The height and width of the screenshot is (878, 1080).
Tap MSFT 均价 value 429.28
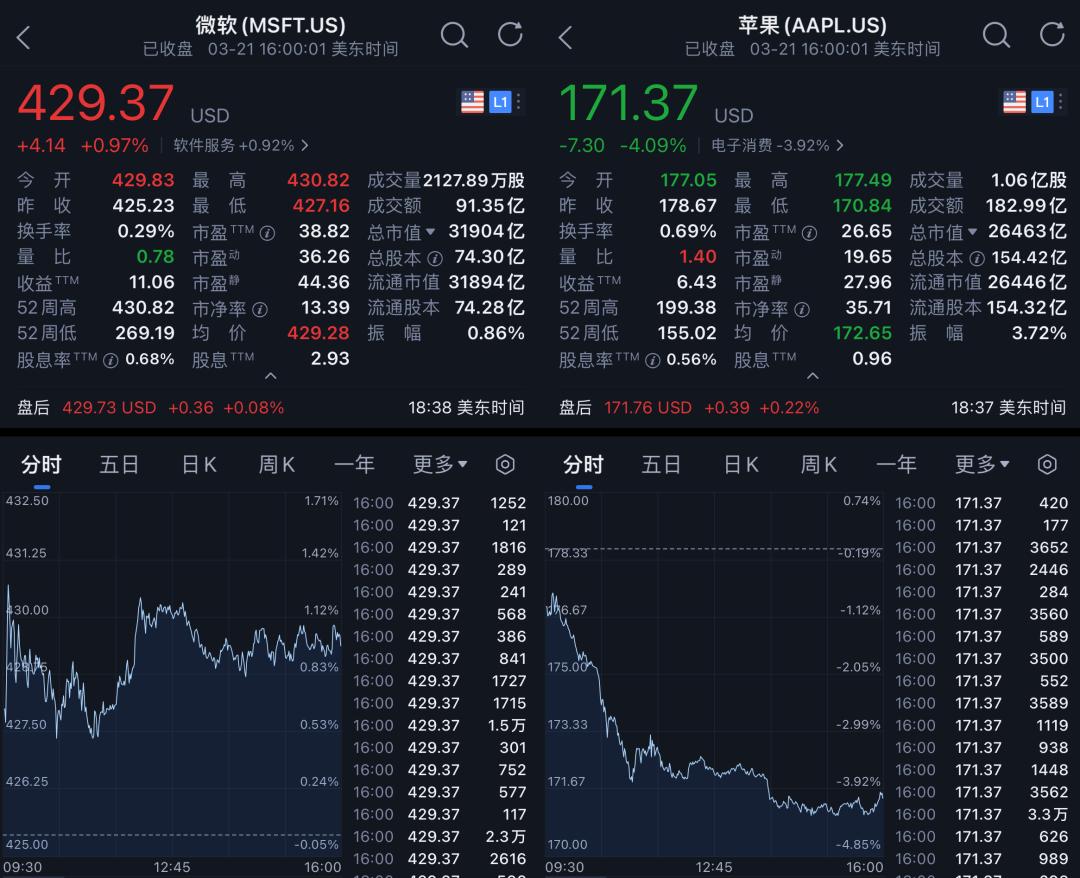[318, 333]
